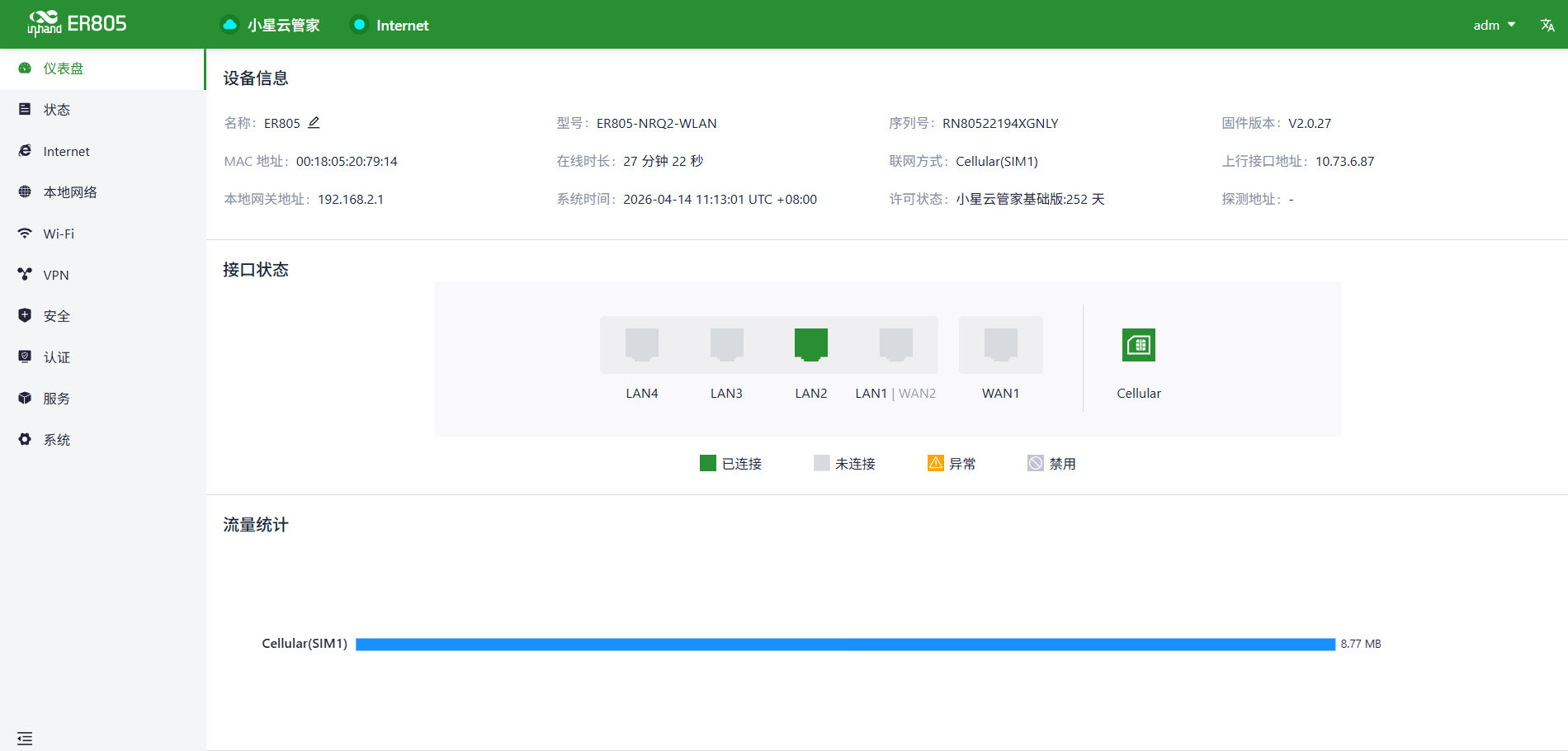This screenshot has height=751, width=1568.
Task: Click the gateway address 192.168.2.1
Action: [x=351, y=200]
